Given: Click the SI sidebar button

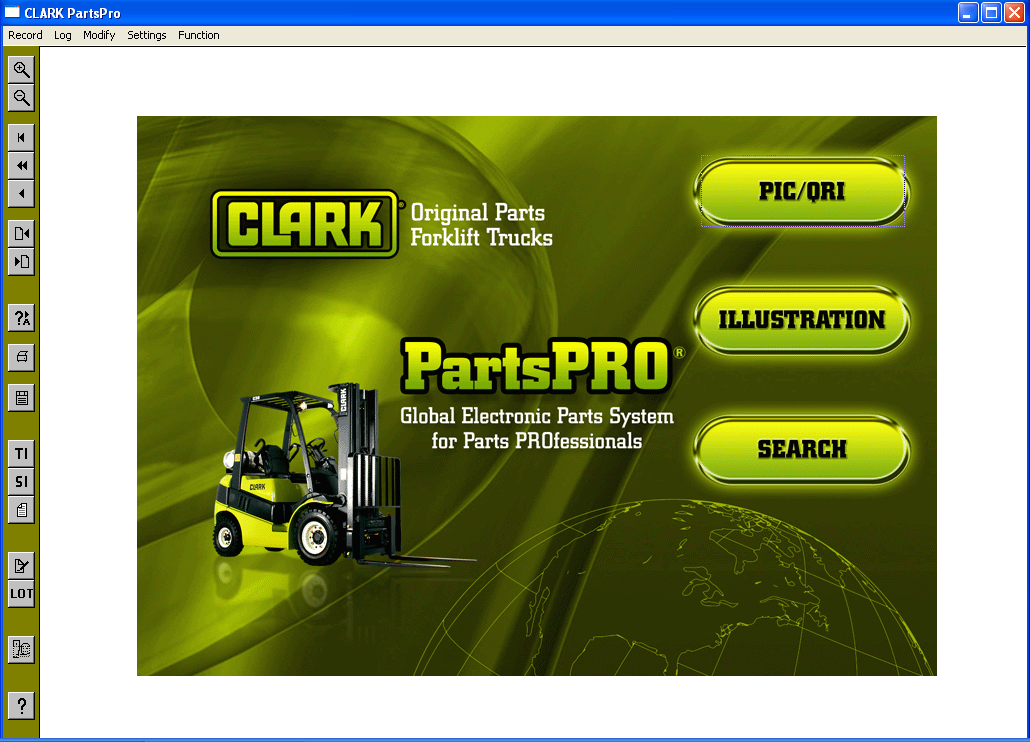Looking at the screenshot, I should click(21, 482).
